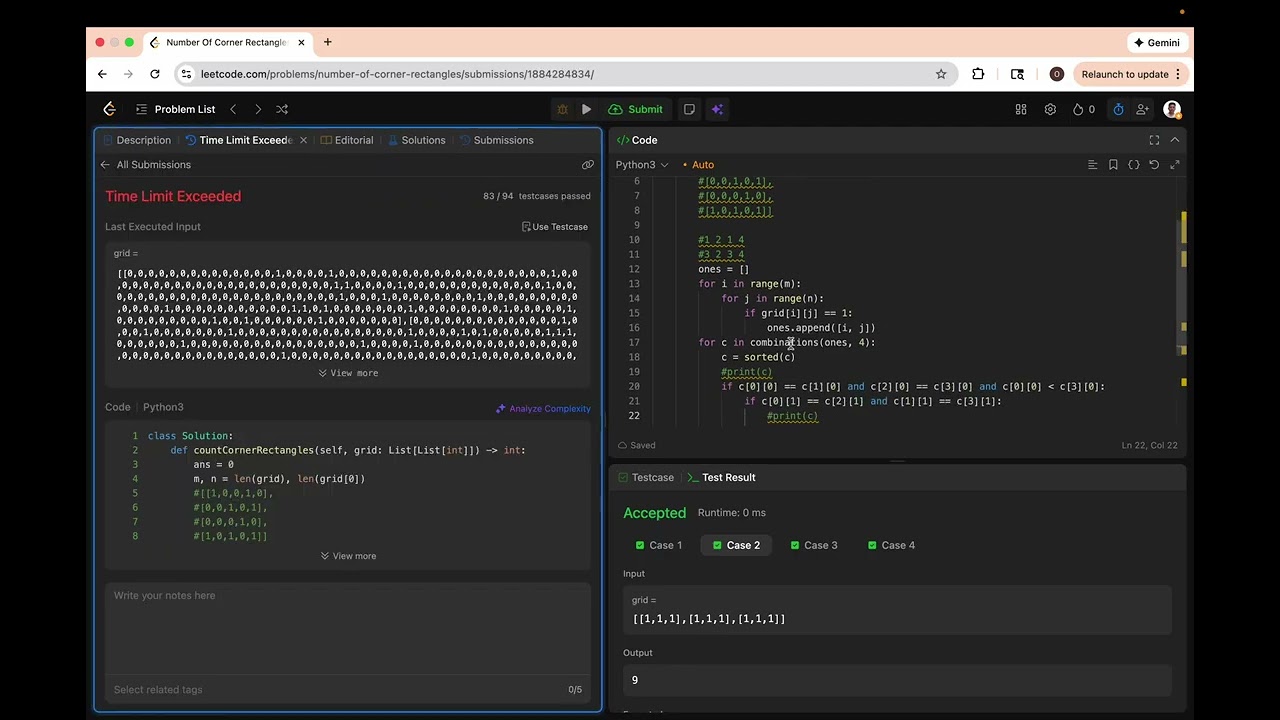The height and width of the screenshot is (720, 1280).
Task: Open the Solutions tab
Action: 416,140
